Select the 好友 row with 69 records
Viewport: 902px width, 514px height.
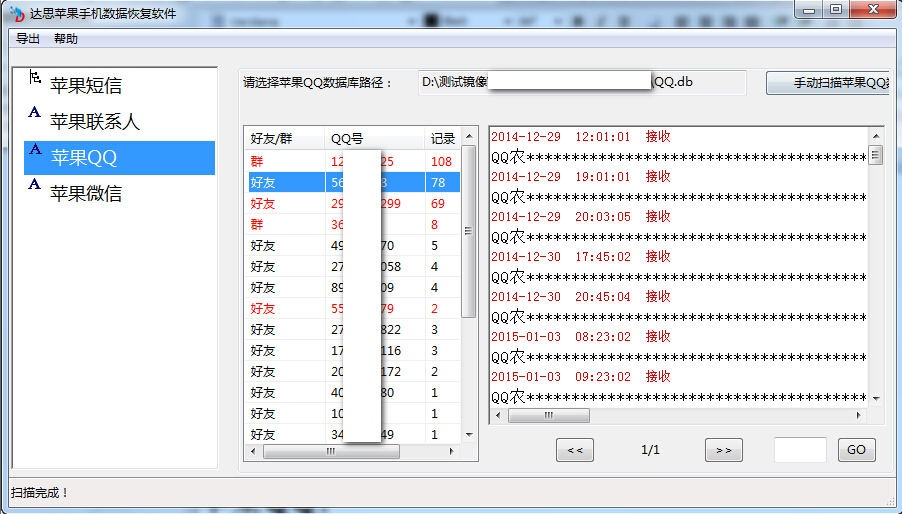coord(353,204)
